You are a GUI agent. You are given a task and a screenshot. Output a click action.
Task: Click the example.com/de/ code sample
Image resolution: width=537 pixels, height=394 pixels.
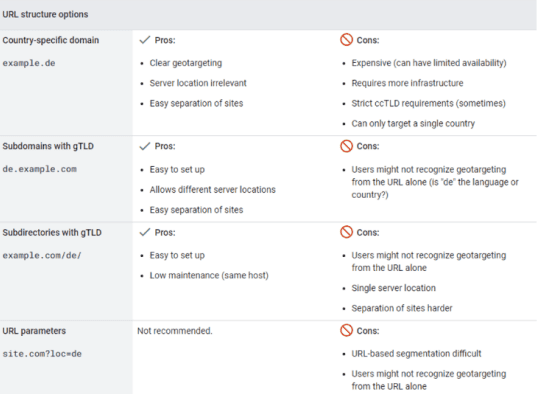[x=42, y=255]
